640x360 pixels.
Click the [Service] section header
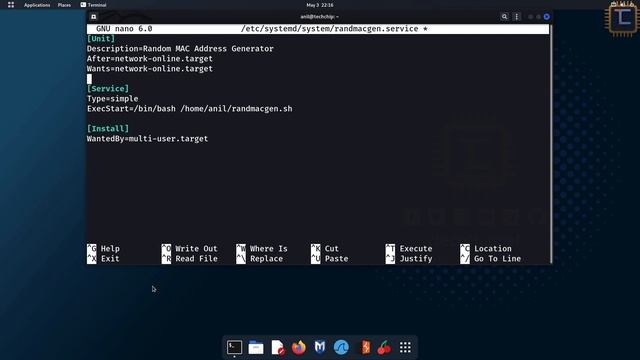click(108, 89)
